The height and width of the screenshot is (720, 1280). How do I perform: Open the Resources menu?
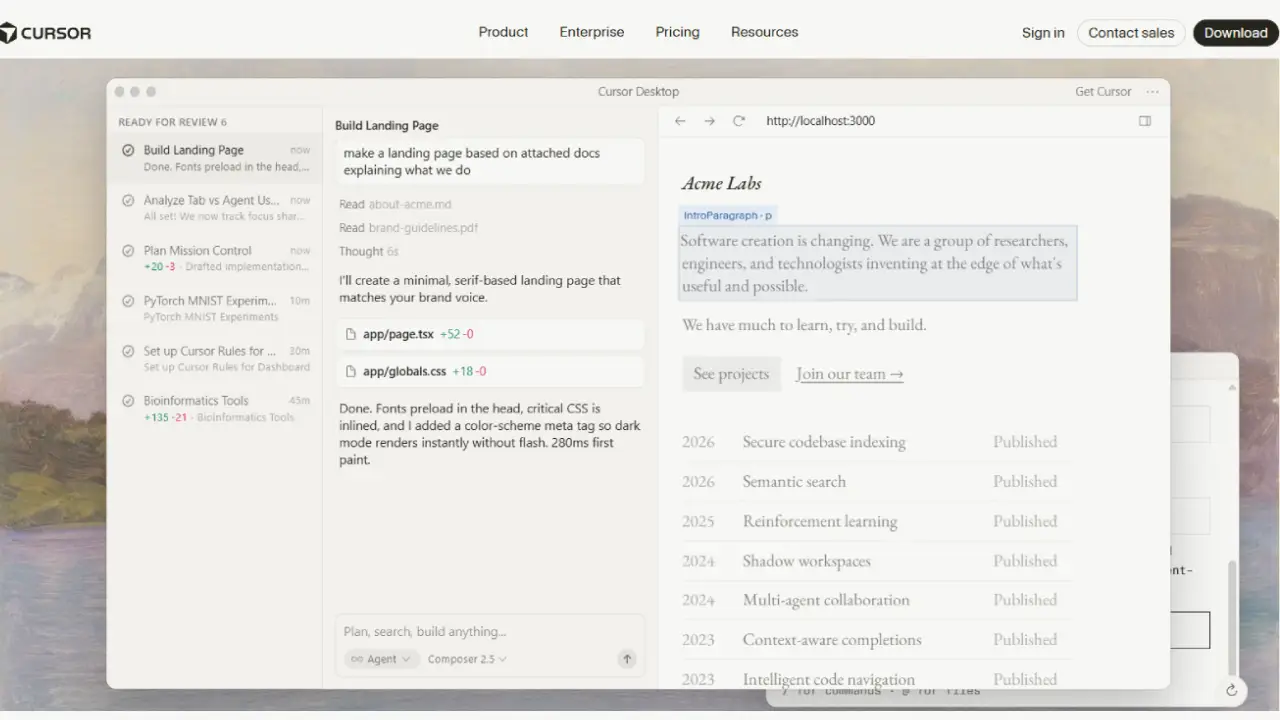click(765, 32)
